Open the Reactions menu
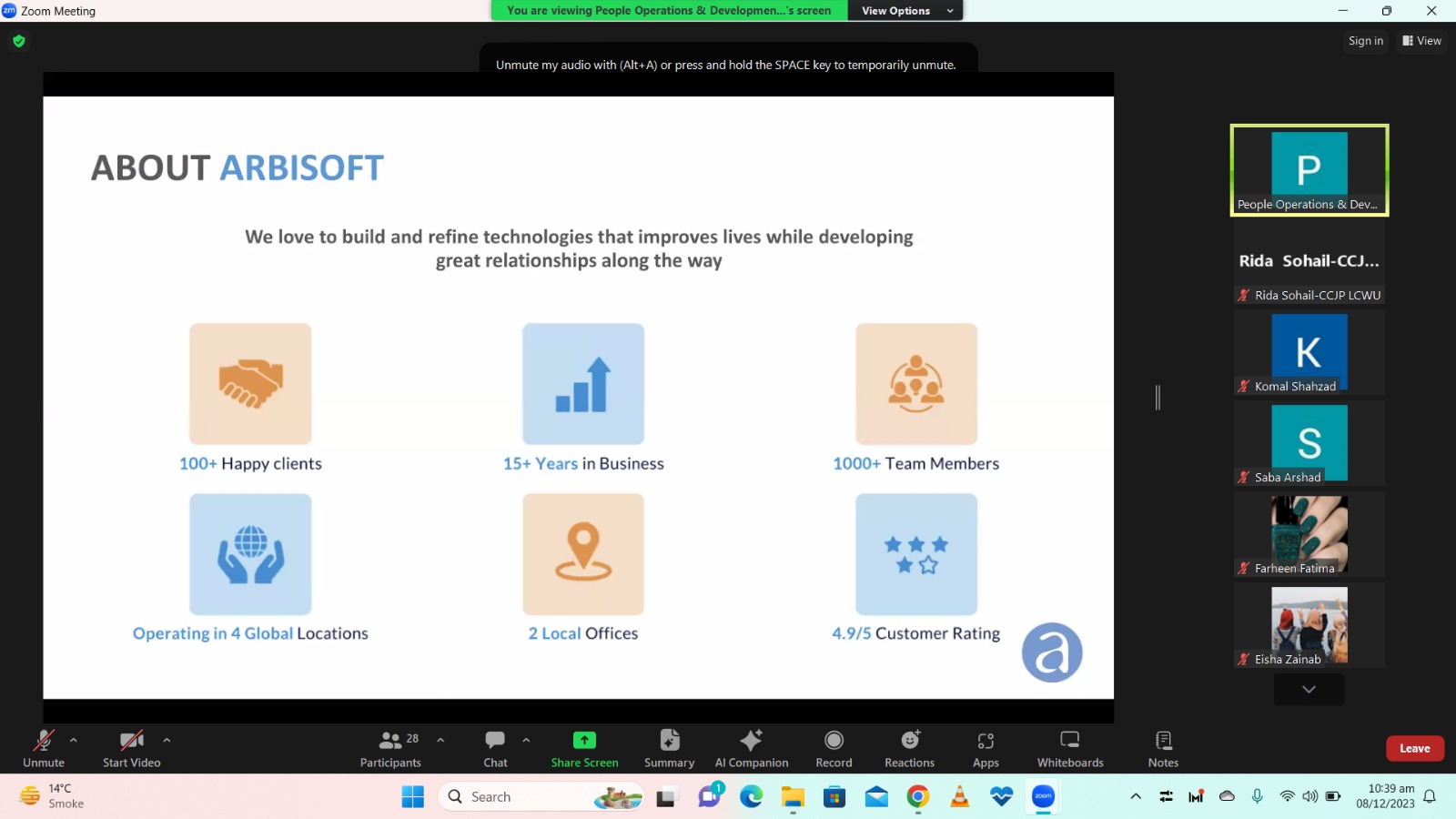The image size is (1456, 819). (x=910, y=748)
